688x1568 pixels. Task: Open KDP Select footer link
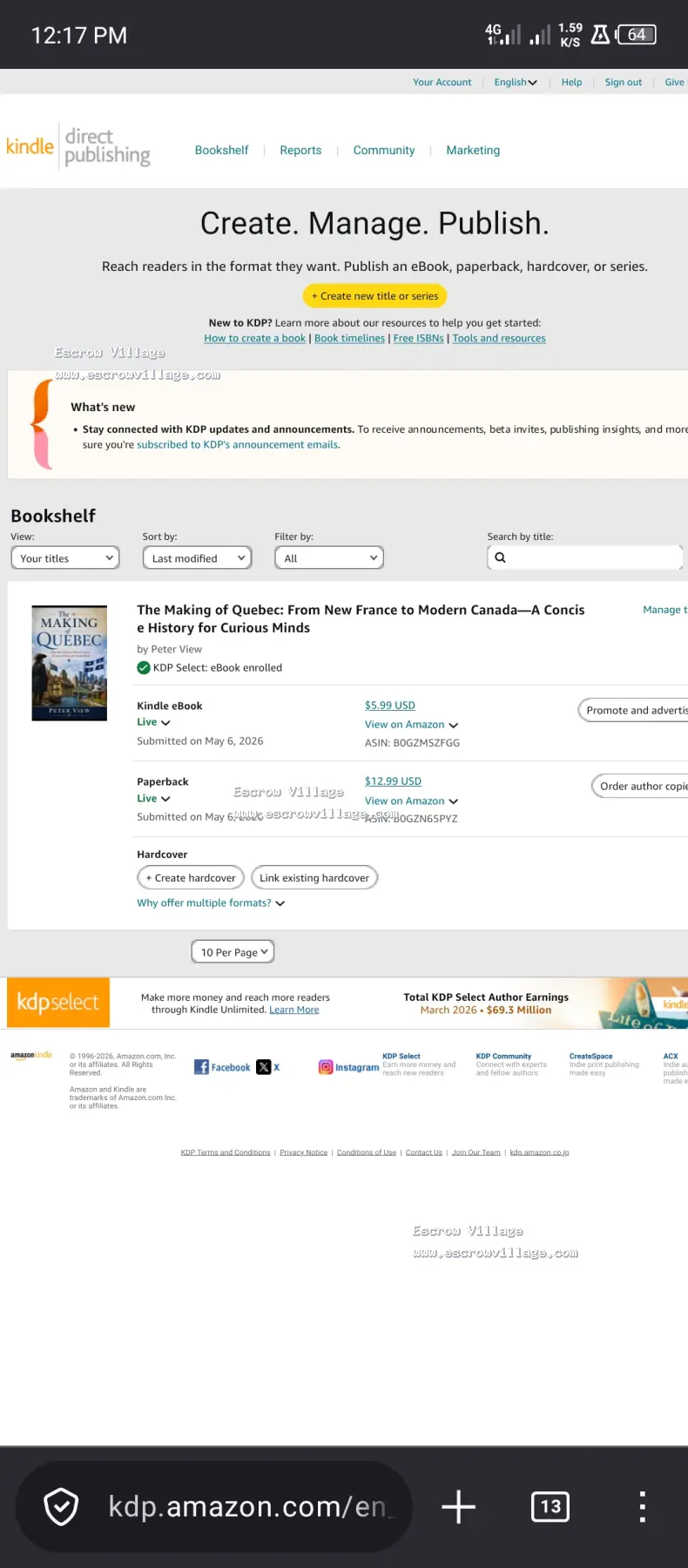[x=401, y=1056]
